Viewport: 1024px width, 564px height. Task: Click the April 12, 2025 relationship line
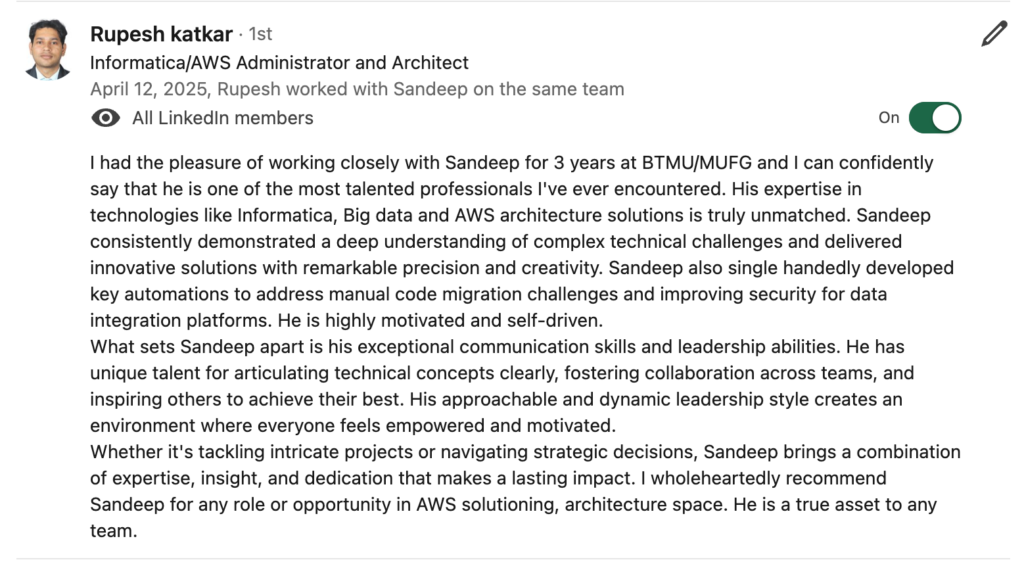pos(357,89)
